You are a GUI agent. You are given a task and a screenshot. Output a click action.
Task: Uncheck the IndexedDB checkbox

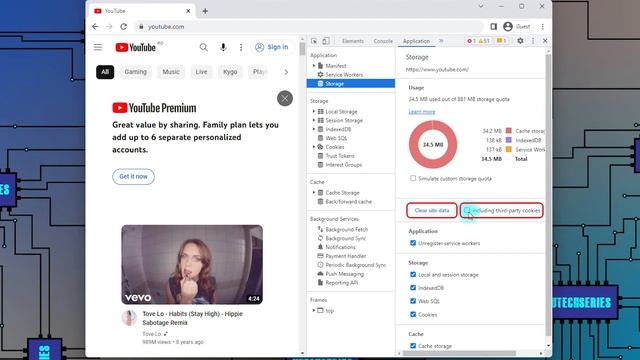point(413,288)
